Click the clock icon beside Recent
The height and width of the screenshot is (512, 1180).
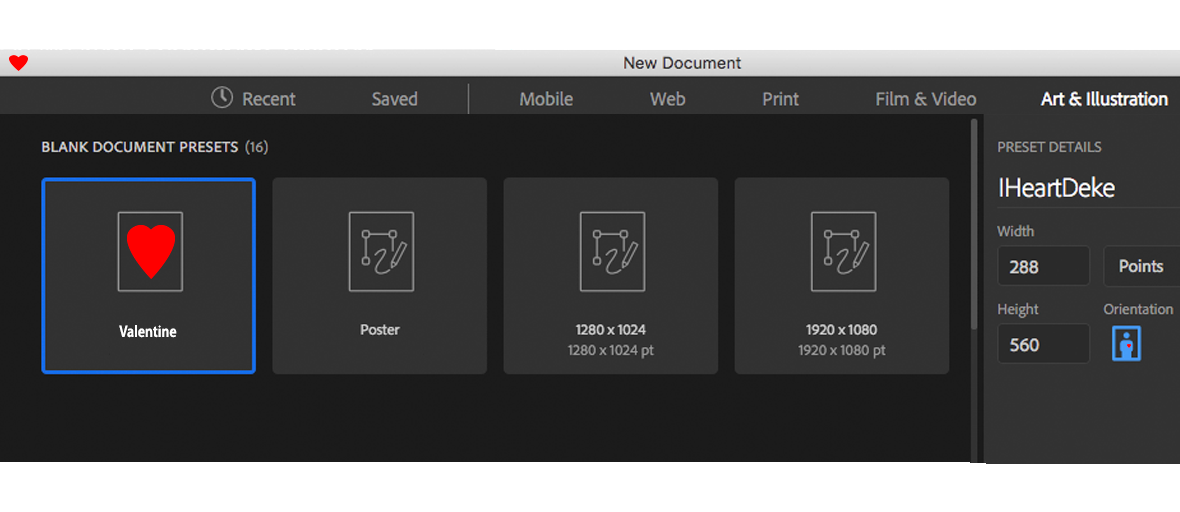click(x=221, y=98)
